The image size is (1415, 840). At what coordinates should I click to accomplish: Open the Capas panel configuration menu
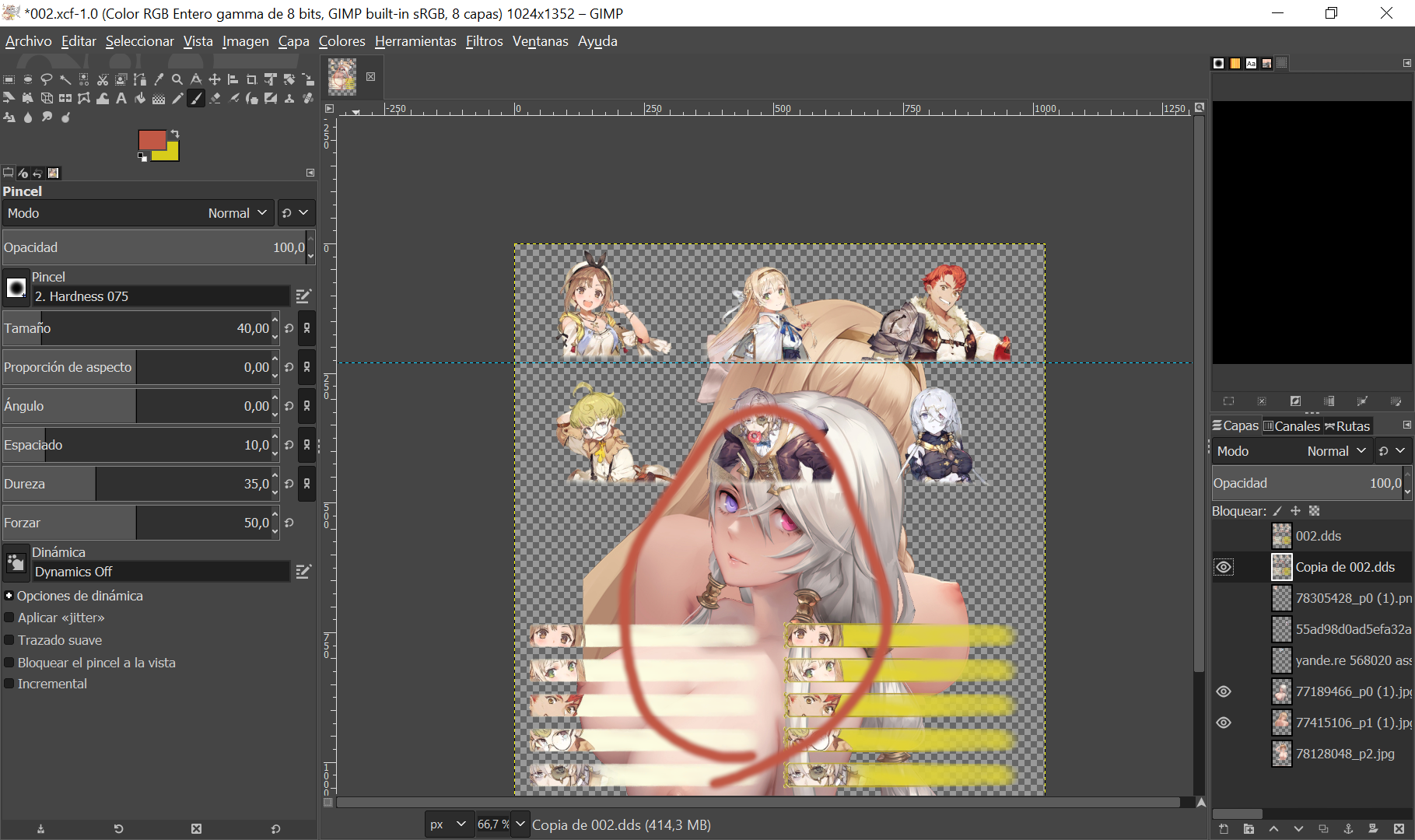pyautogui.click(x=1406, y=425)
